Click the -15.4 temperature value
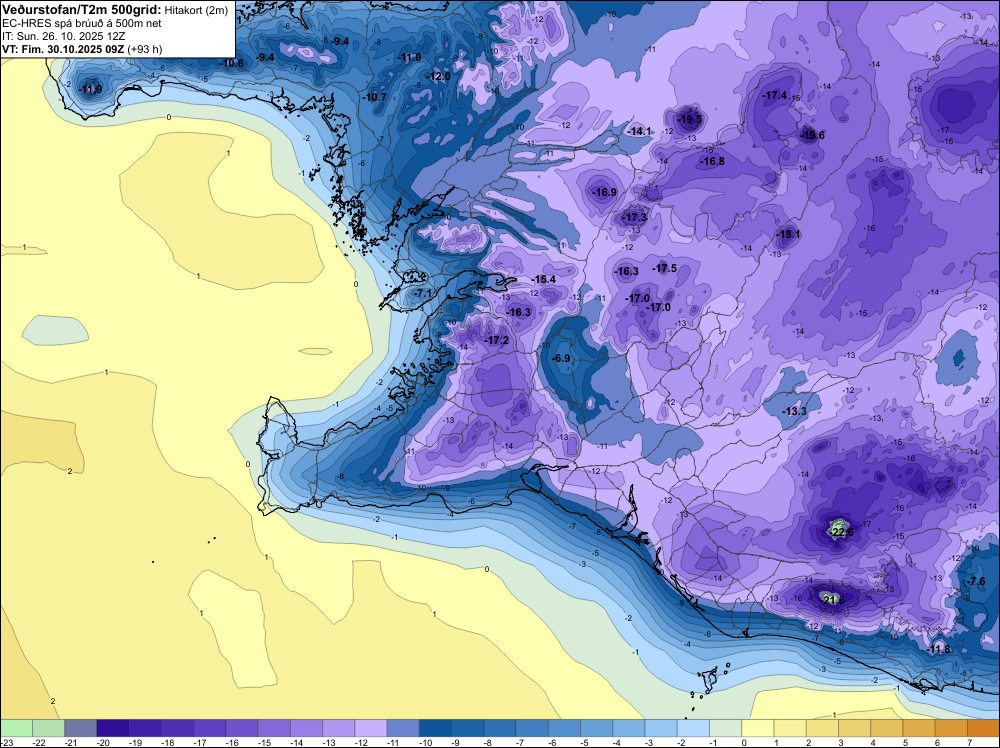This screenshot has width=1000, height=748. [544, 279]
